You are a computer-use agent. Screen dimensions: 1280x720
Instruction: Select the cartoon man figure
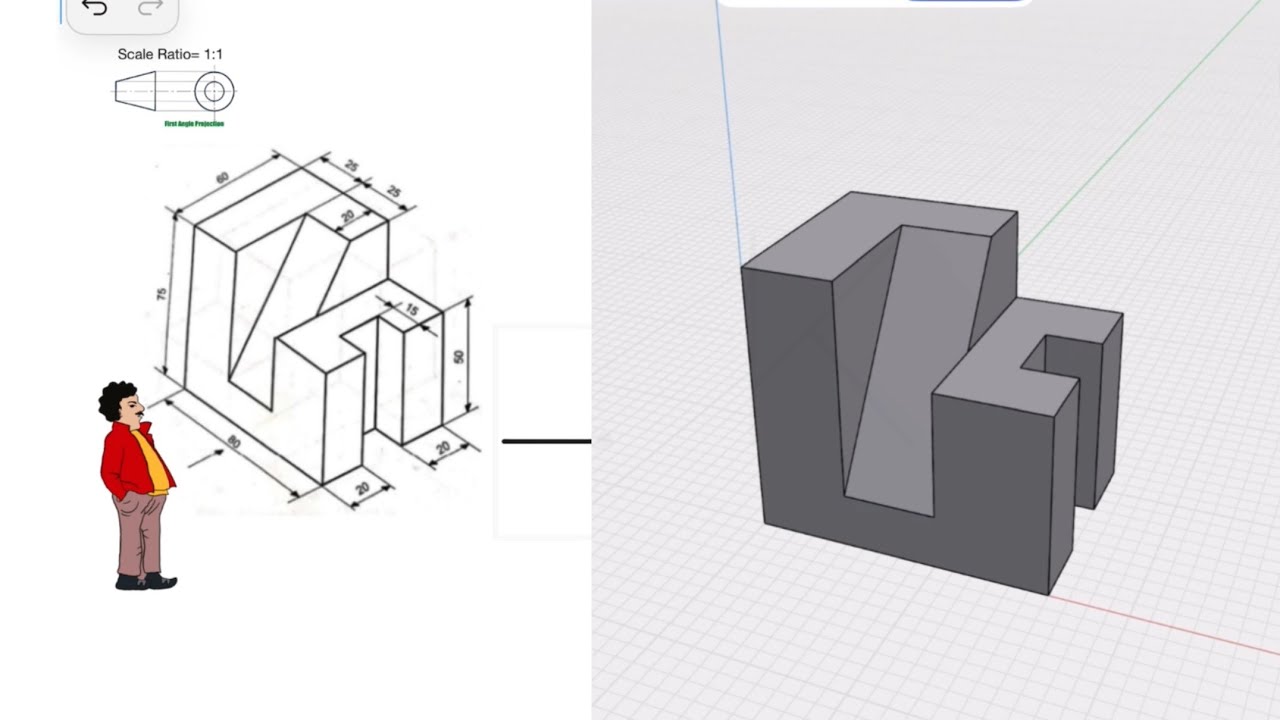(x=138, y=485)
